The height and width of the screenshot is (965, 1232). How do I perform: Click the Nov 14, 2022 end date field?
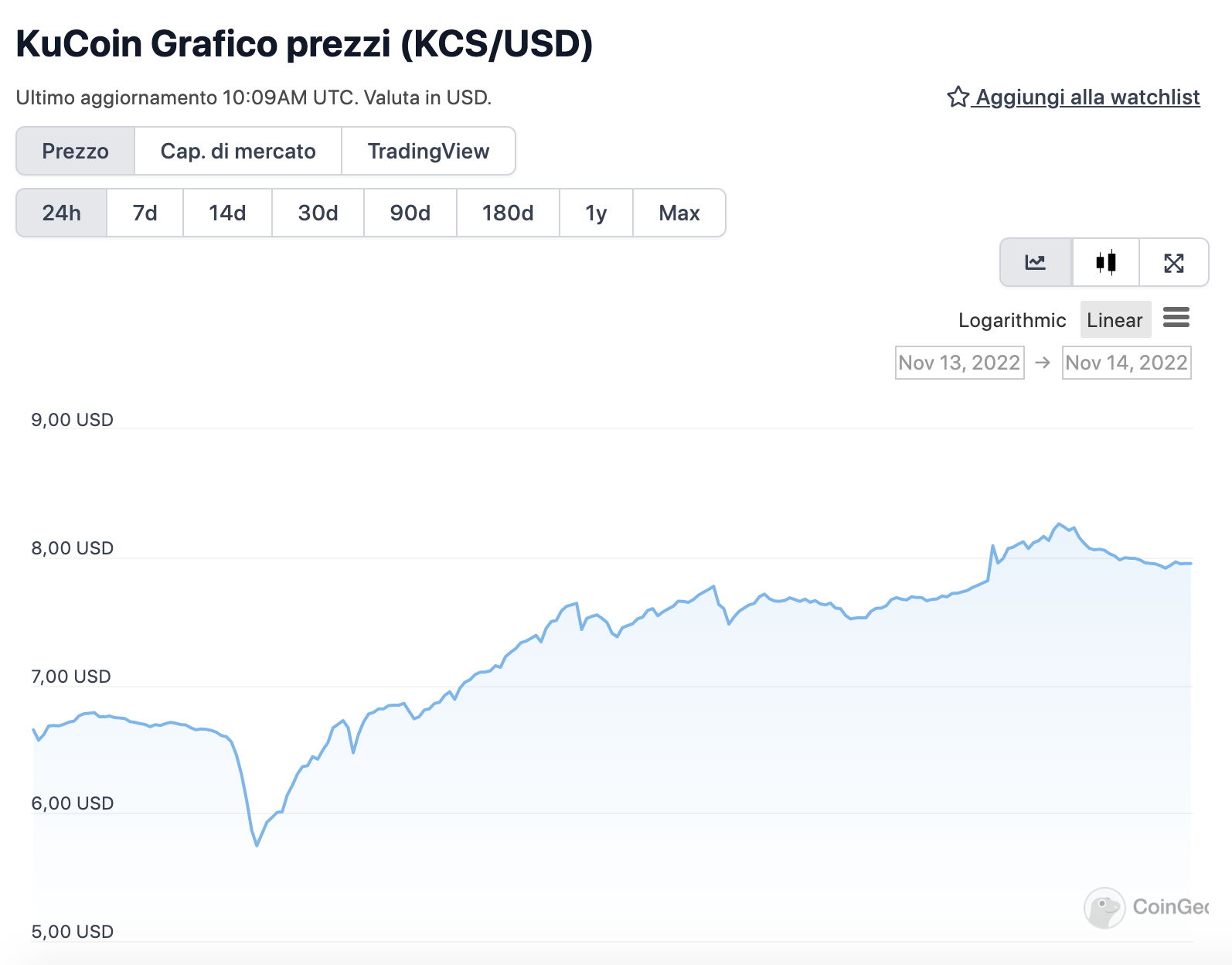point(1126,363)
